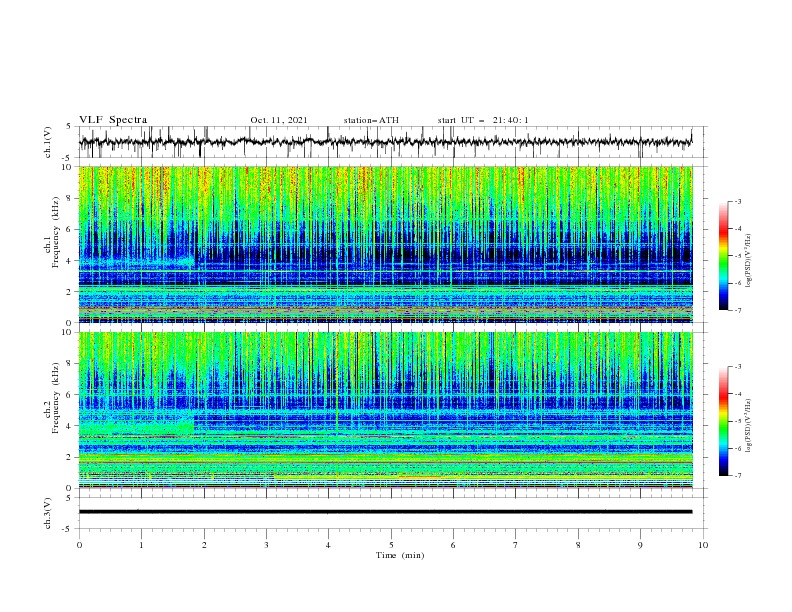Click the "-3" tick on lower colorbar
Viewport: 792px width, 612px height.
[x=738, y=367]
